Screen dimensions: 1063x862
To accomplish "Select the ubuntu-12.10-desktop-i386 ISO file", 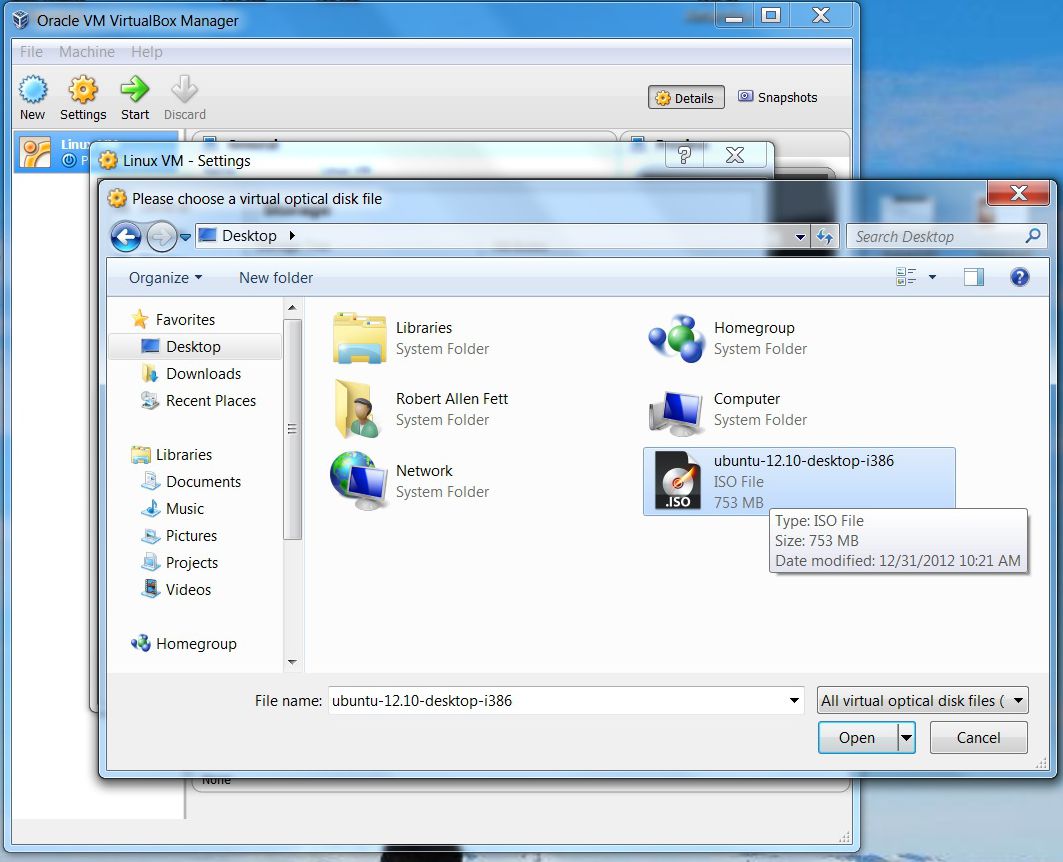I will (x=799, y=481).
